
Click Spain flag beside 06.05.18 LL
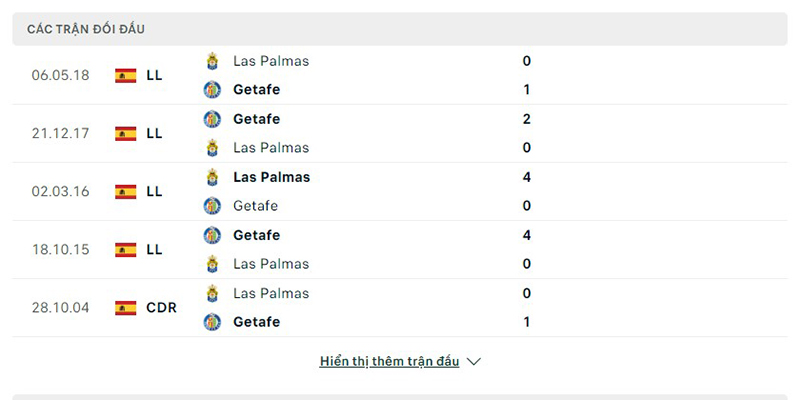click(x=126, y=75)
